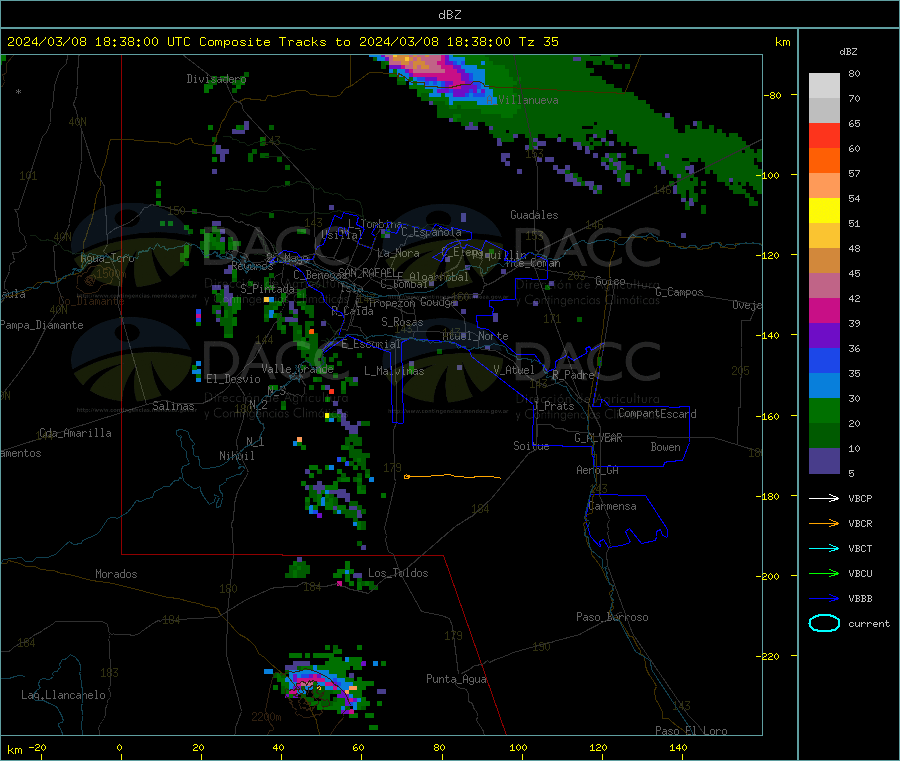This screenshot has width=900, height=761.
Task: Click the blue VBBB arrow legend icon
Action: click(824, 599)
